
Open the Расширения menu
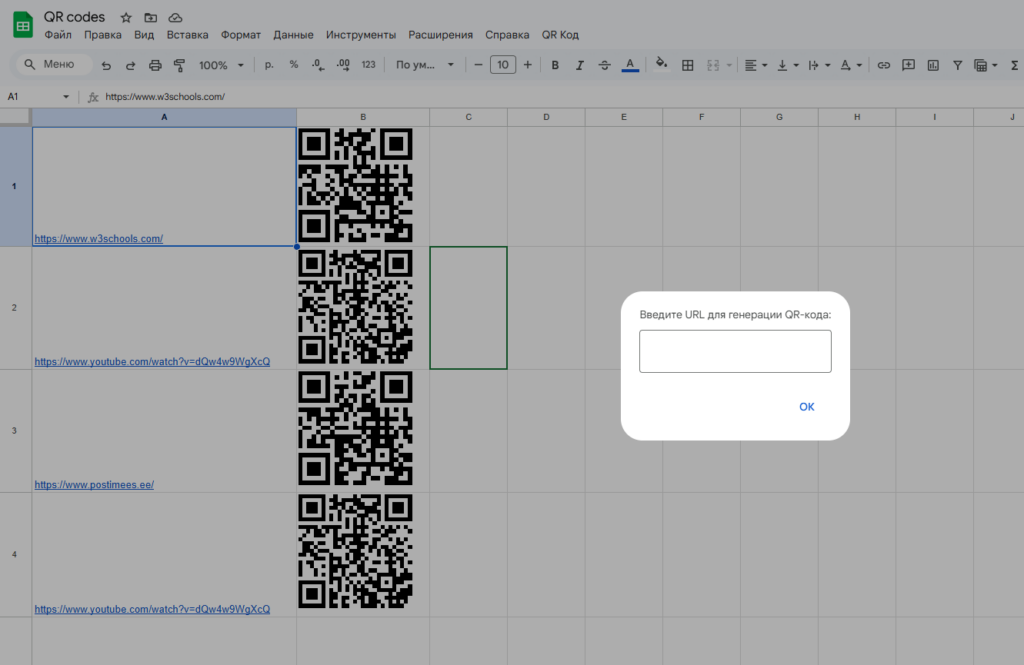pyautogui.click(x=440, y=35)
